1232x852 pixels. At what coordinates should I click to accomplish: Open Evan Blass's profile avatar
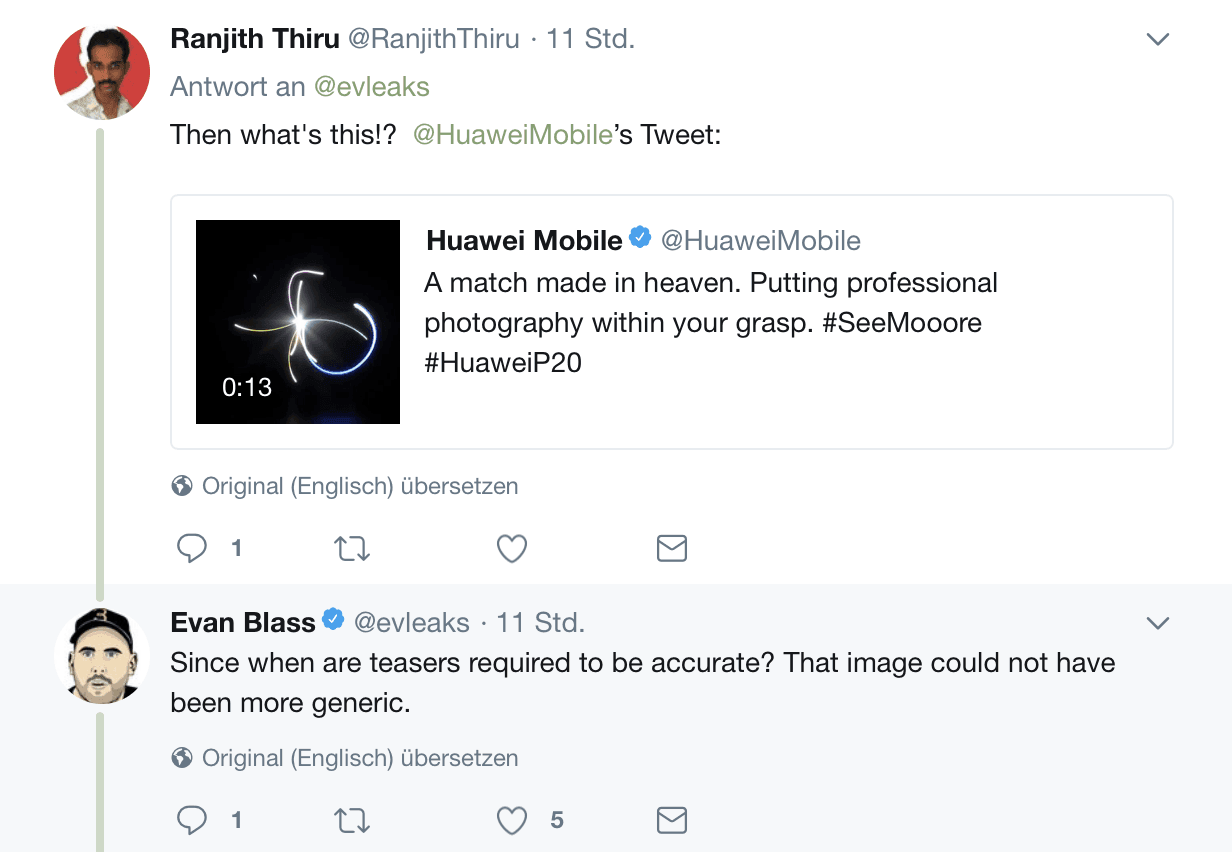tap(101, 654)
